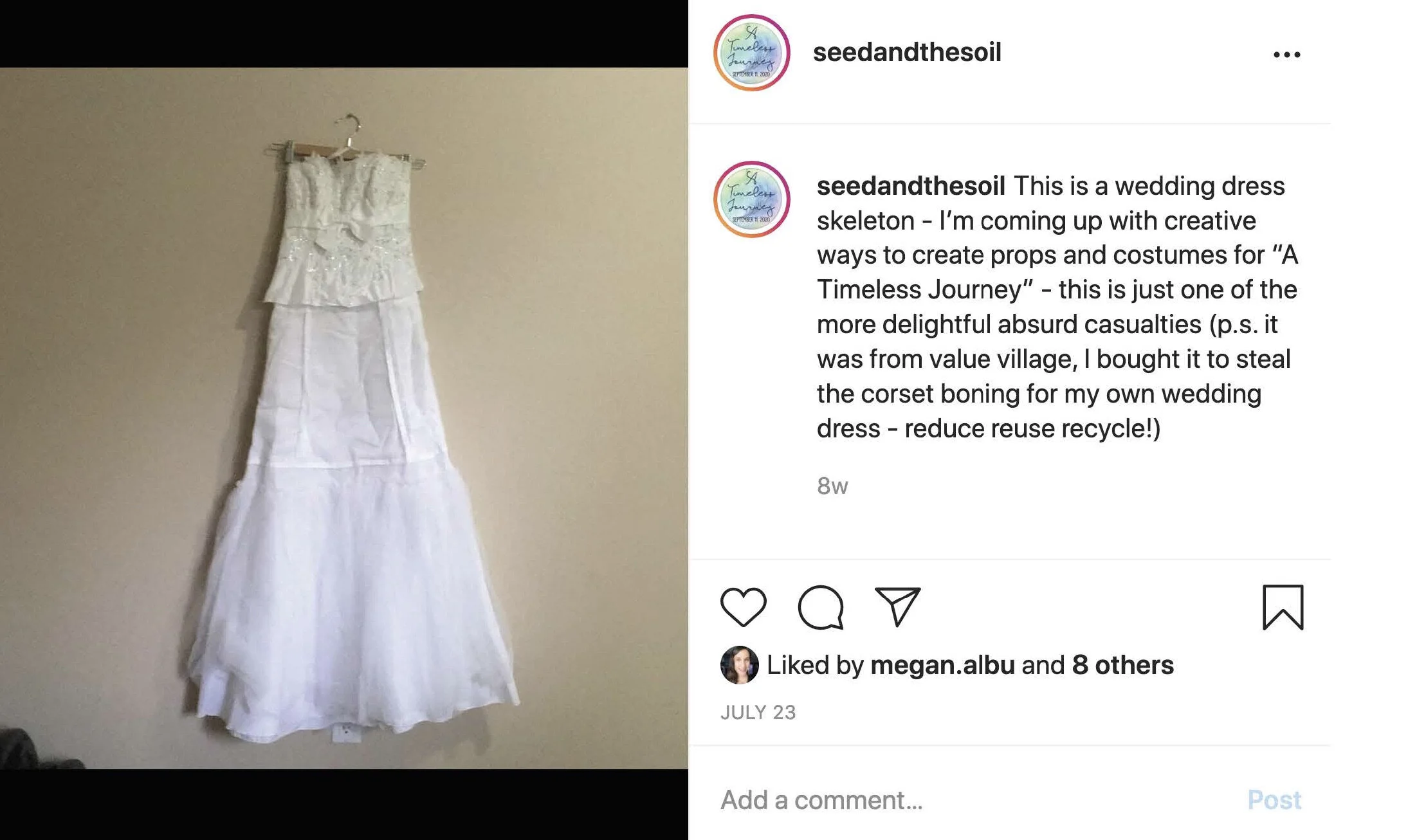This screenshot has width=1408, height=840.
Task: Select the caption text about wedding dress skeleton
Action: pyautogui.click(x=1057, y=307)
